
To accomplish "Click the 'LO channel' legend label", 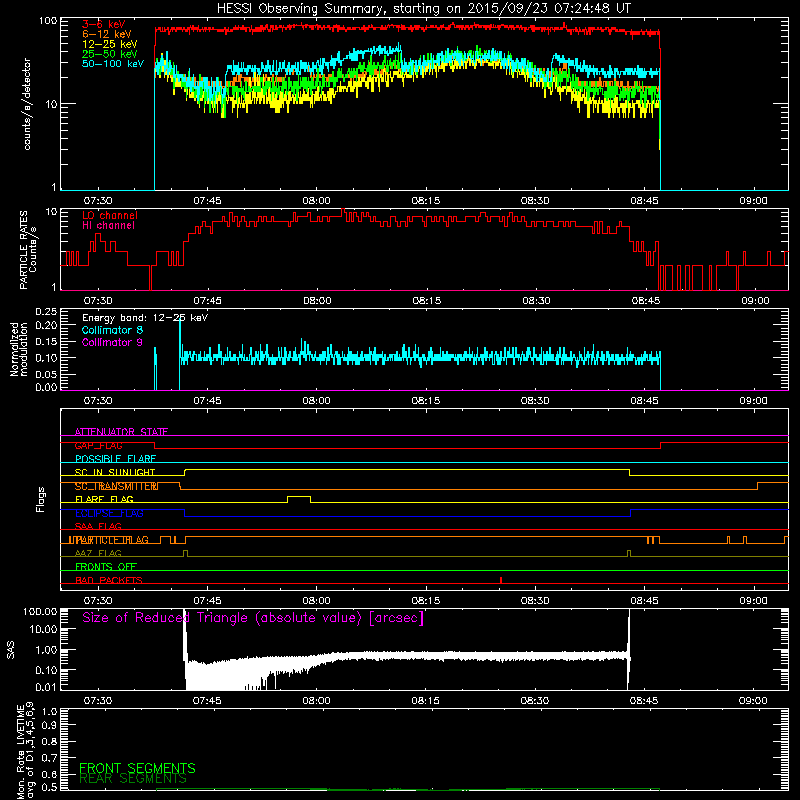I will pos(110,215).
